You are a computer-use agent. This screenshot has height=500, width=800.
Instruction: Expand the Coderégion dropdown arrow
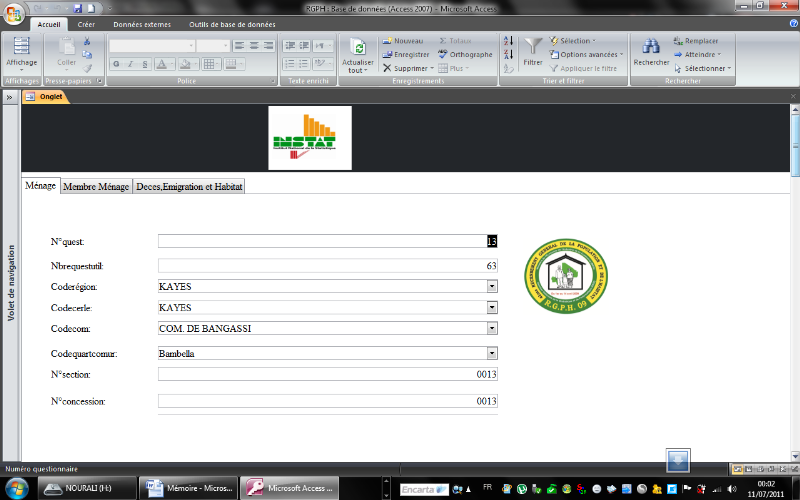(x=491, y=286)
